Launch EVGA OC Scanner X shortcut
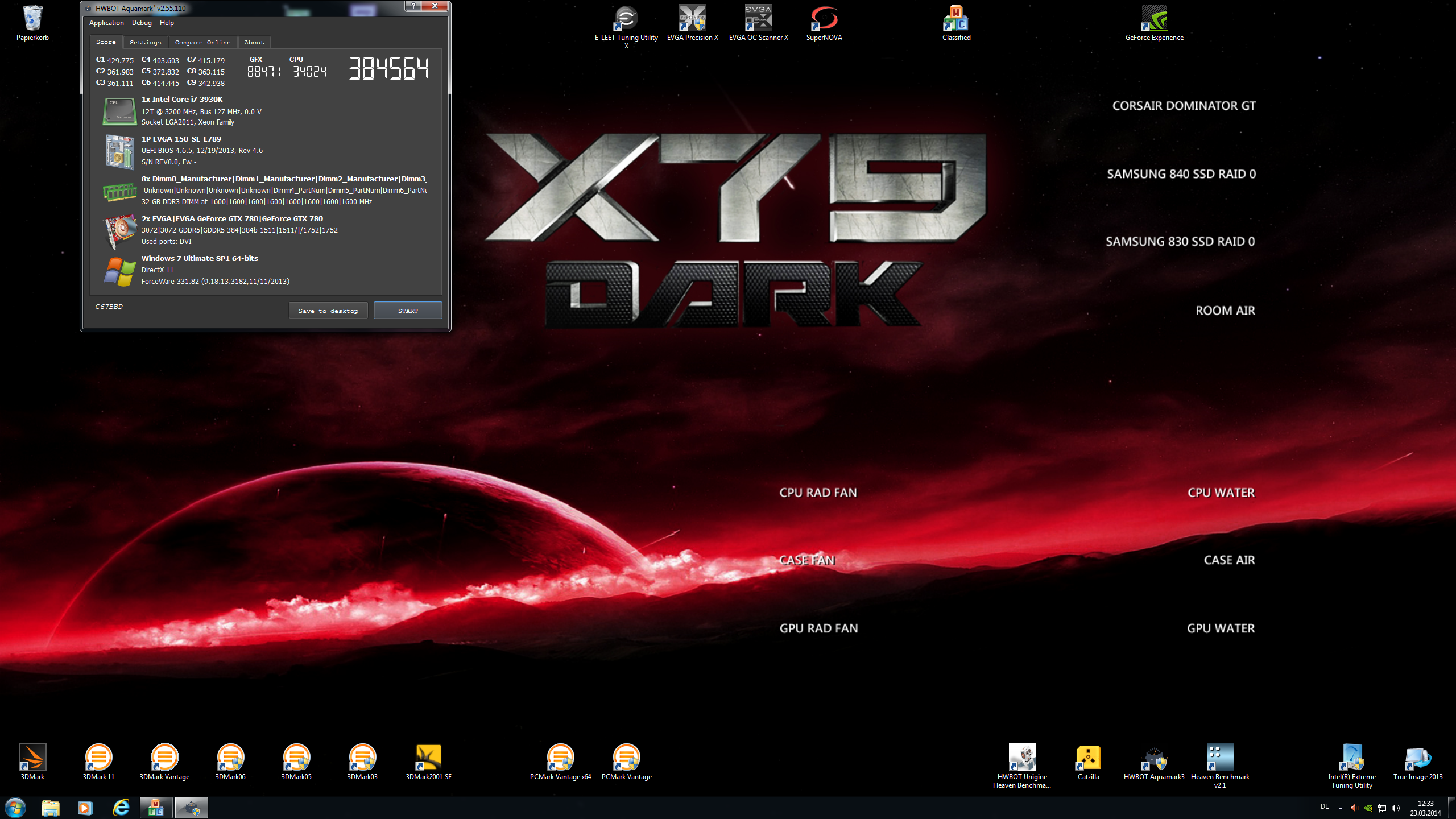The width and height of the screenshot is (1456, 819). click(758, 23)
